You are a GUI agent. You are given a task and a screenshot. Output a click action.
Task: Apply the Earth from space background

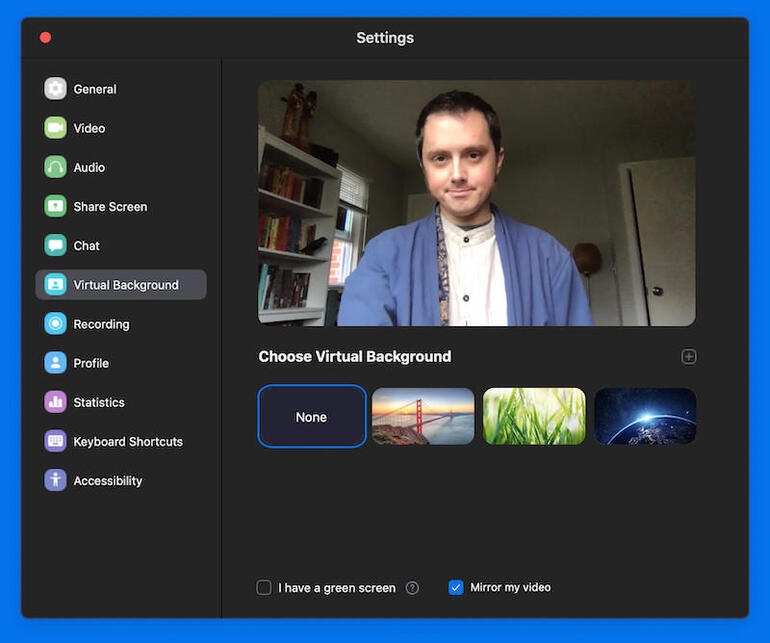click(x=645, y=416)
